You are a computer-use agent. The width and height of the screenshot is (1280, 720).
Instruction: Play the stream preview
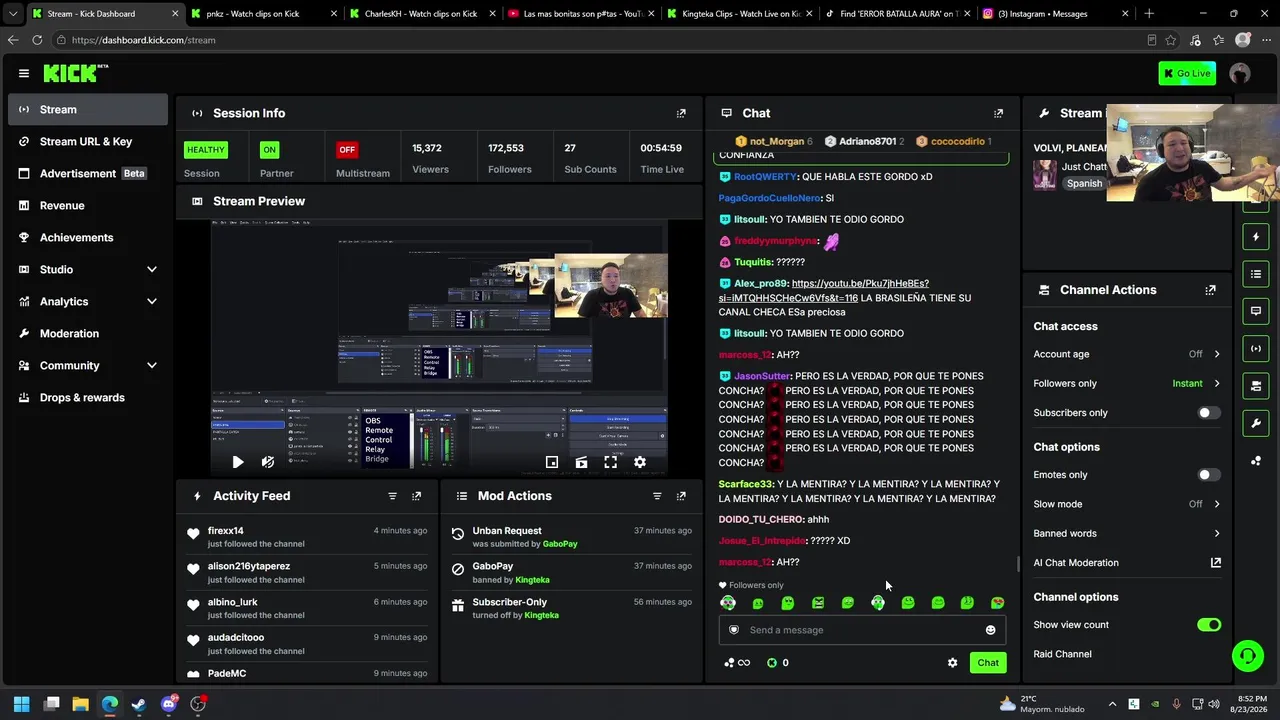coord(237,462)
